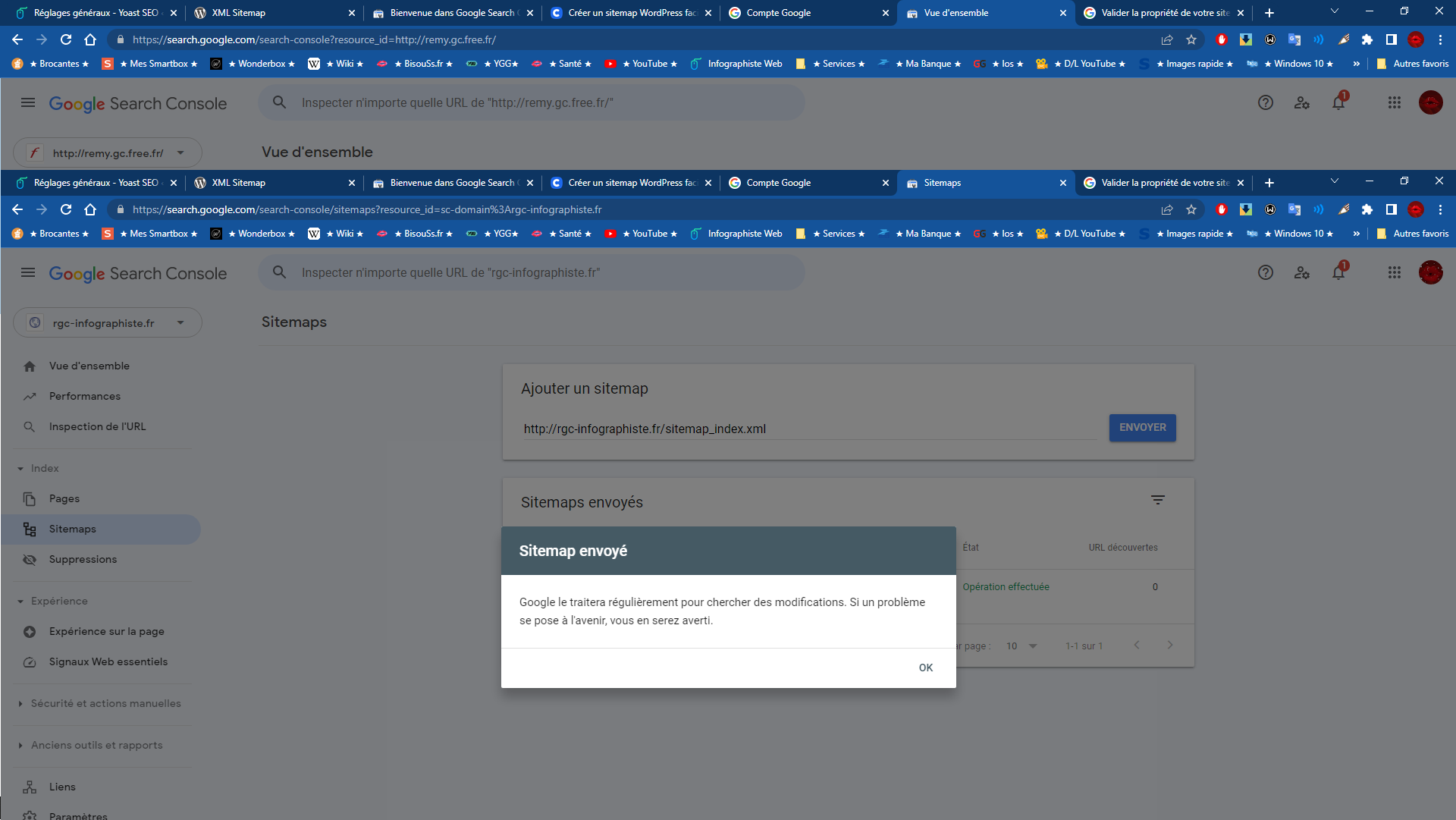The height and width of the screenshot is (820, 1456).
Task: Open the manage users settings icon
Action: point(1301,273)
